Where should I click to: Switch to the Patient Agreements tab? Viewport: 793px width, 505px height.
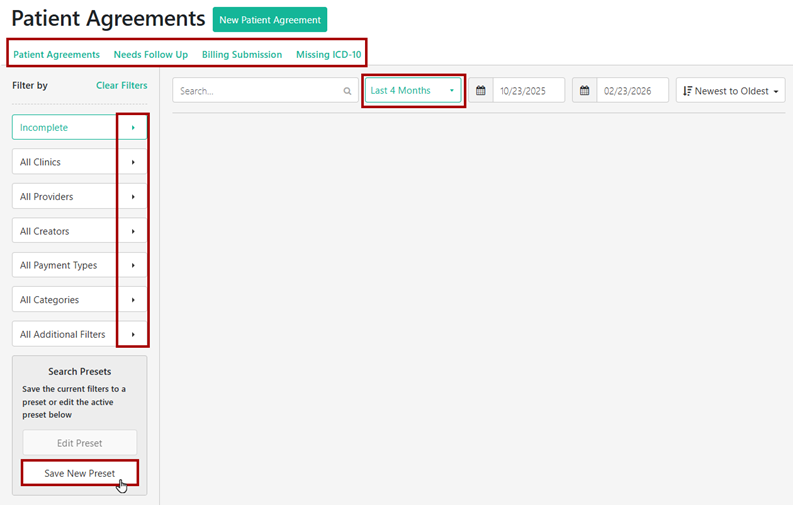tap(56, 54)
